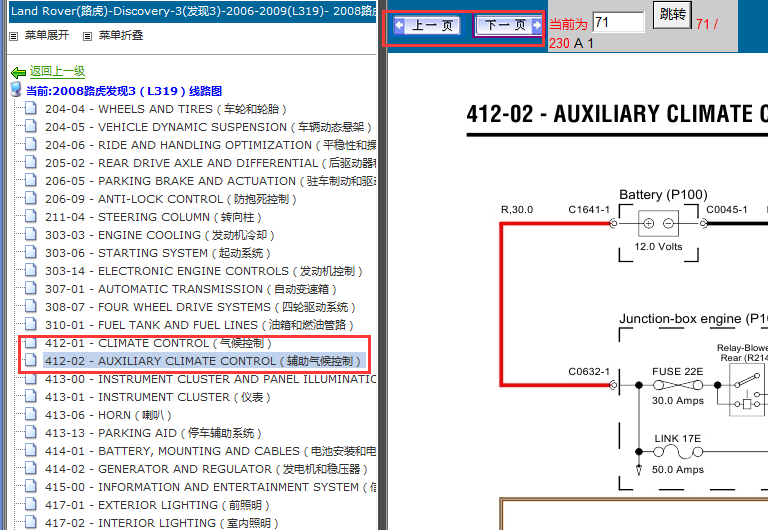
Task: Click the document icon for 204-04 row
Action: tap(30, 108)
